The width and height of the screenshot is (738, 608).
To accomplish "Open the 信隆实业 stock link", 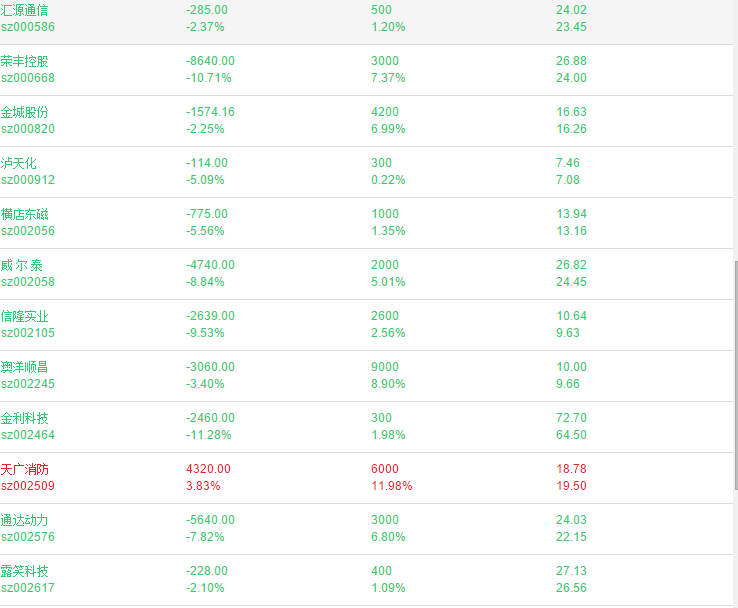I will 24,316.
